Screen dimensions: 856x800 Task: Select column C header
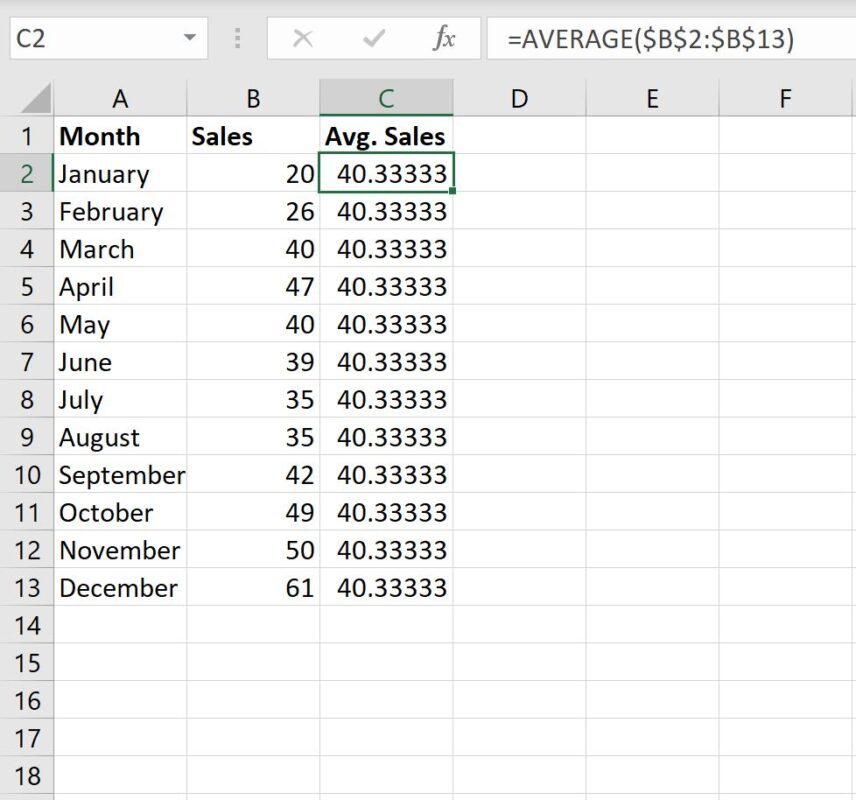coord(387,98)
